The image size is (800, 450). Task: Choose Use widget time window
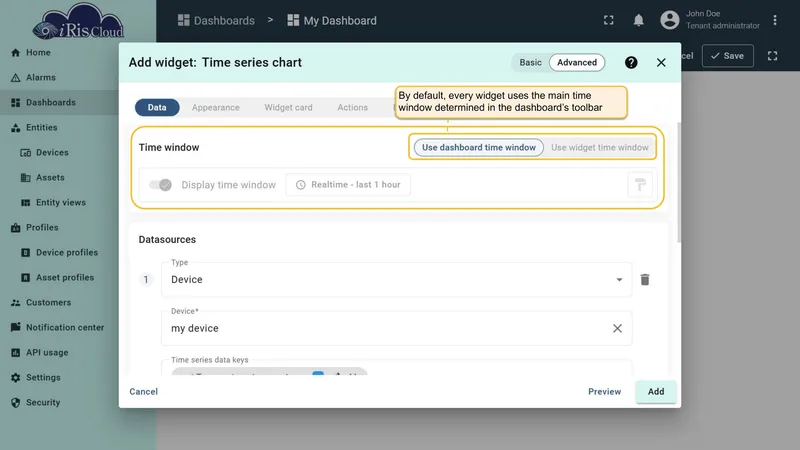click(599, 147)
